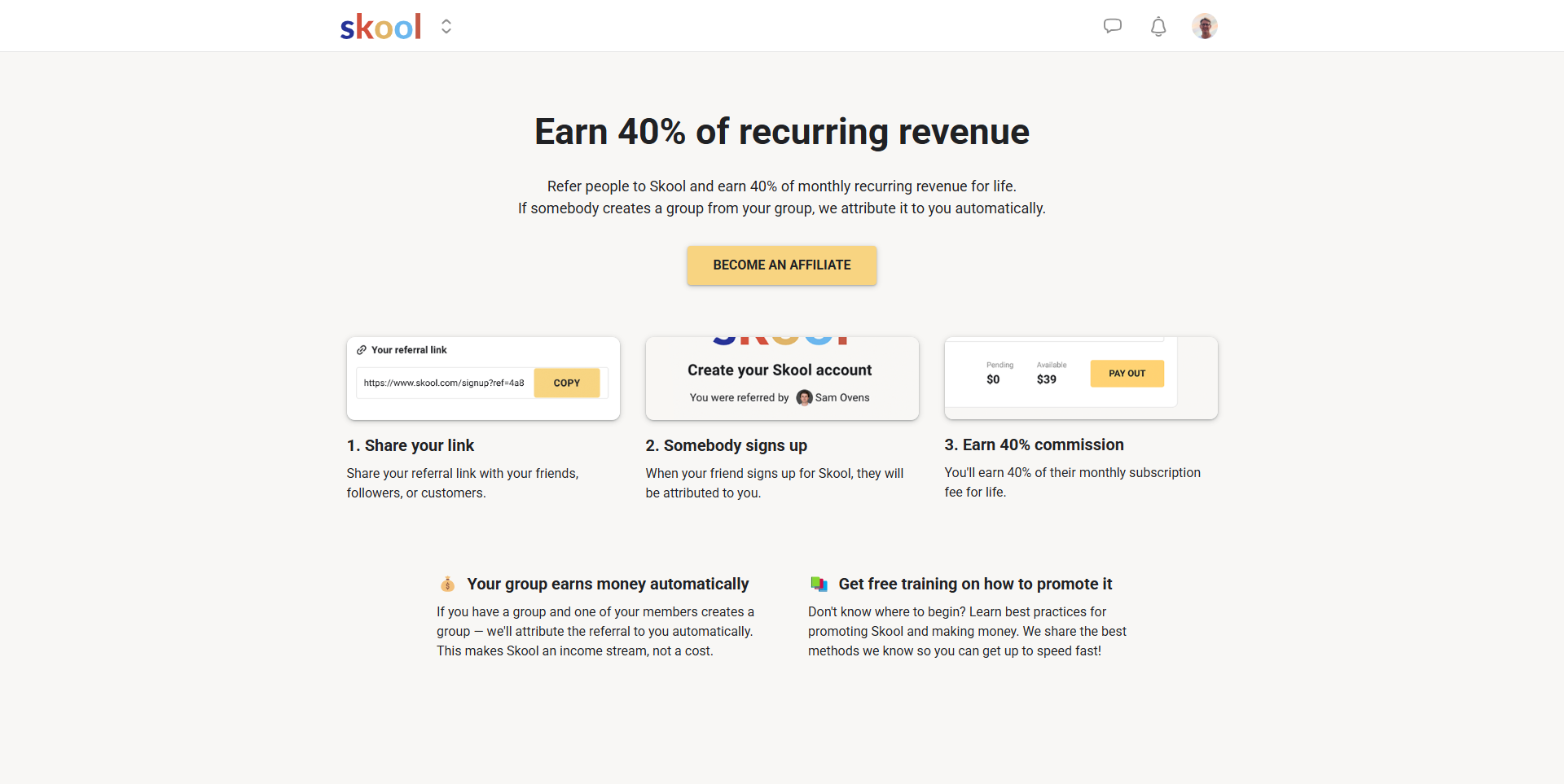1564x784 pixels.
Task: Click the referral URL field
Action: point(444,383)
